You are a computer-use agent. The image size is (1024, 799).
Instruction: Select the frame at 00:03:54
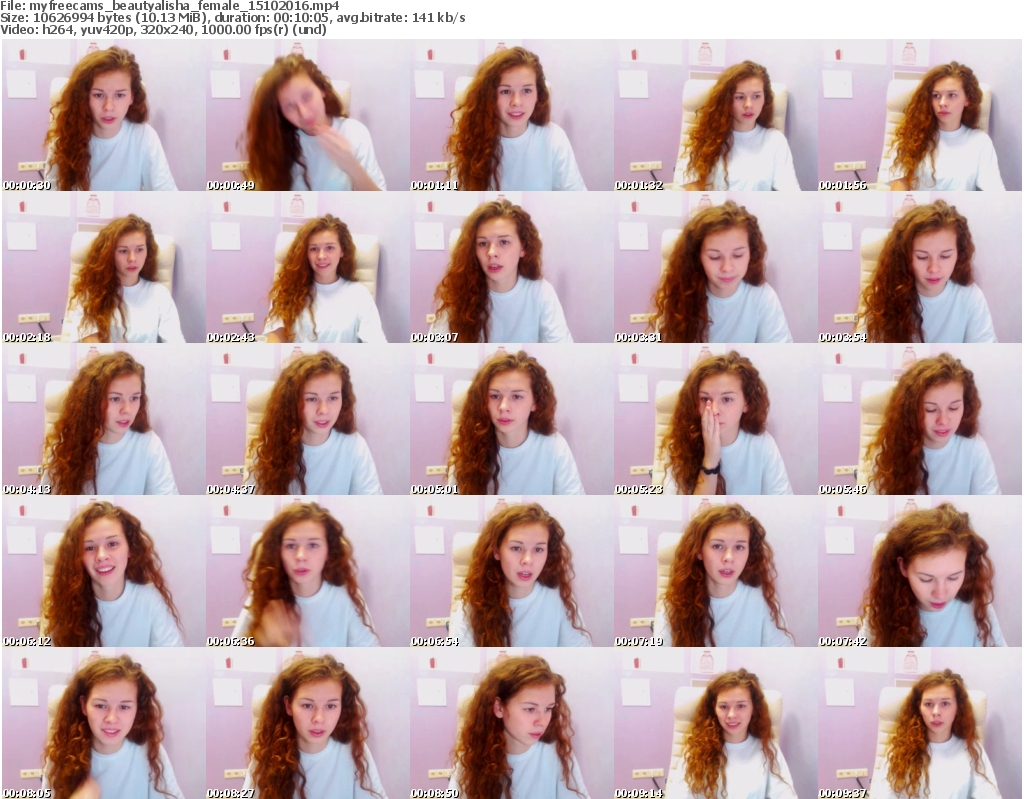(920, 267)
